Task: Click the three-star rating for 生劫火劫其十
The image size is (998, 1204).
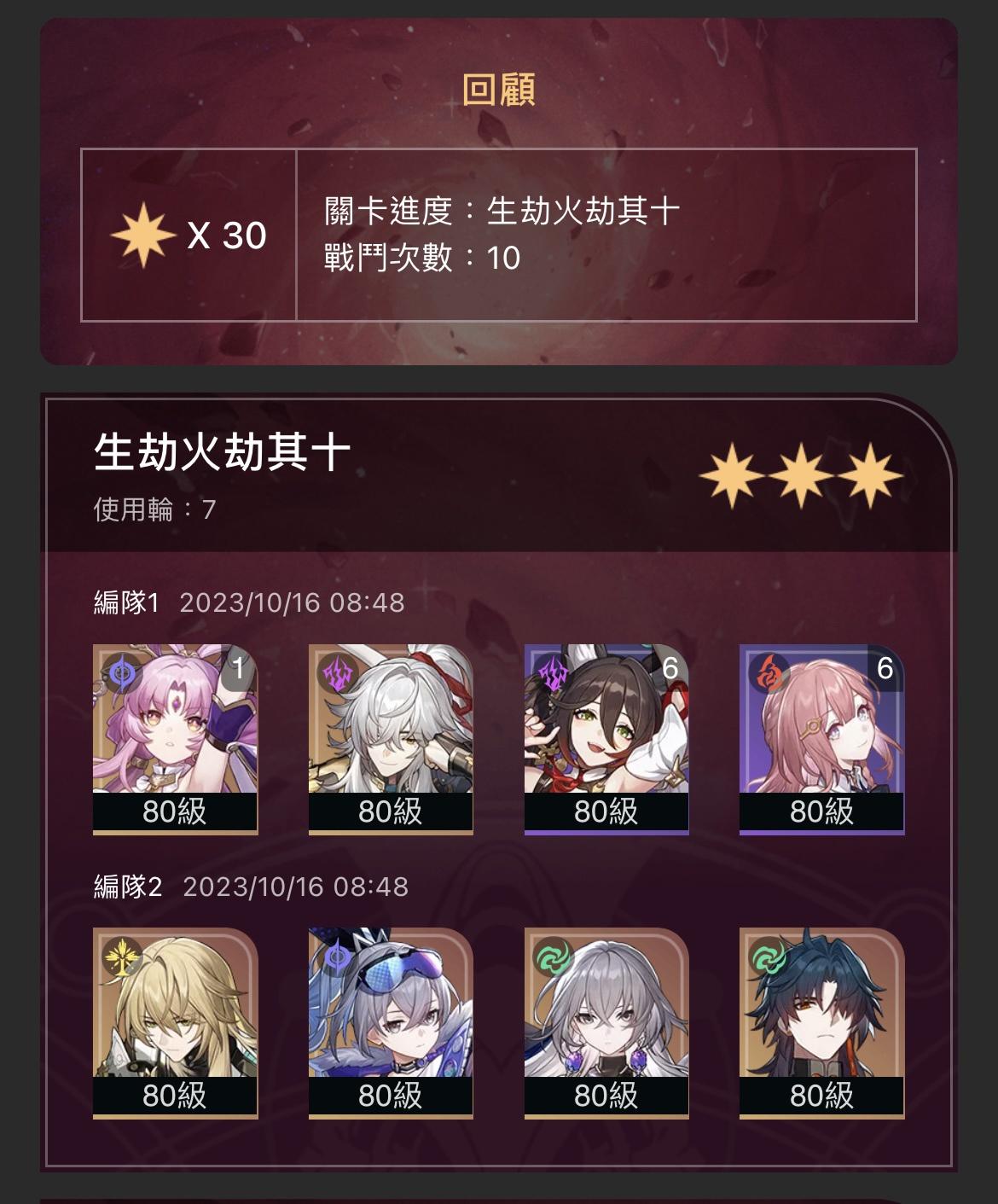Action: [x=800, y=474]
